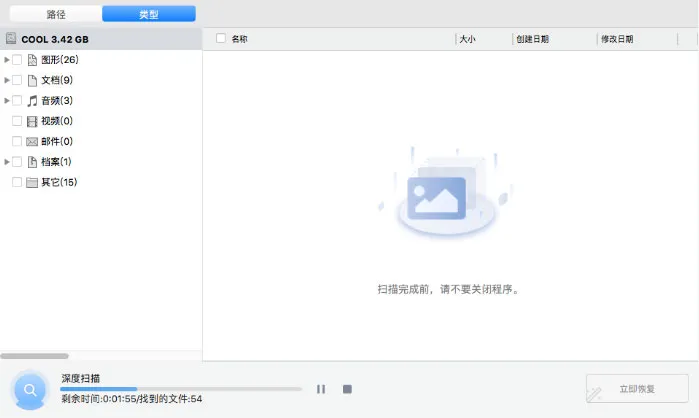Click the 图形 image file icon

pos(32,60)
